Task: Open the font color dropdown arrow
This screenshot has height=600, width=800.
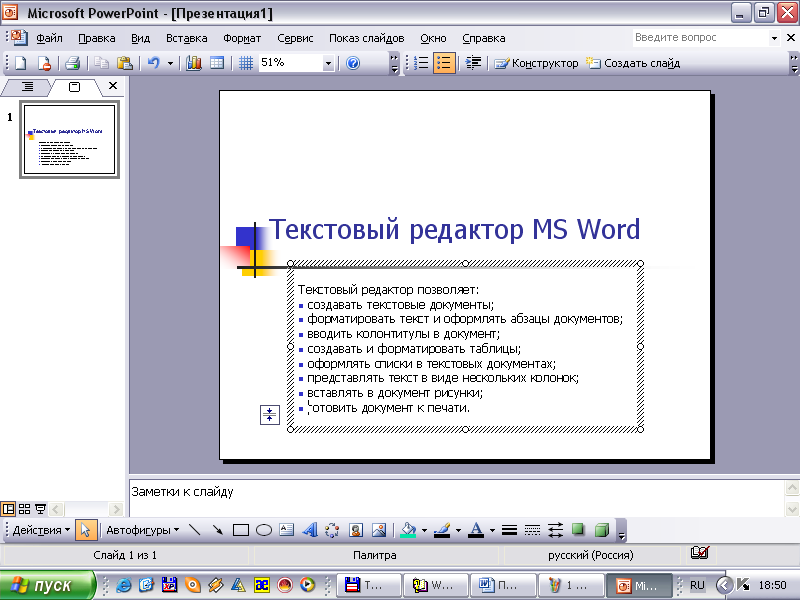Action: click(492, 531)
